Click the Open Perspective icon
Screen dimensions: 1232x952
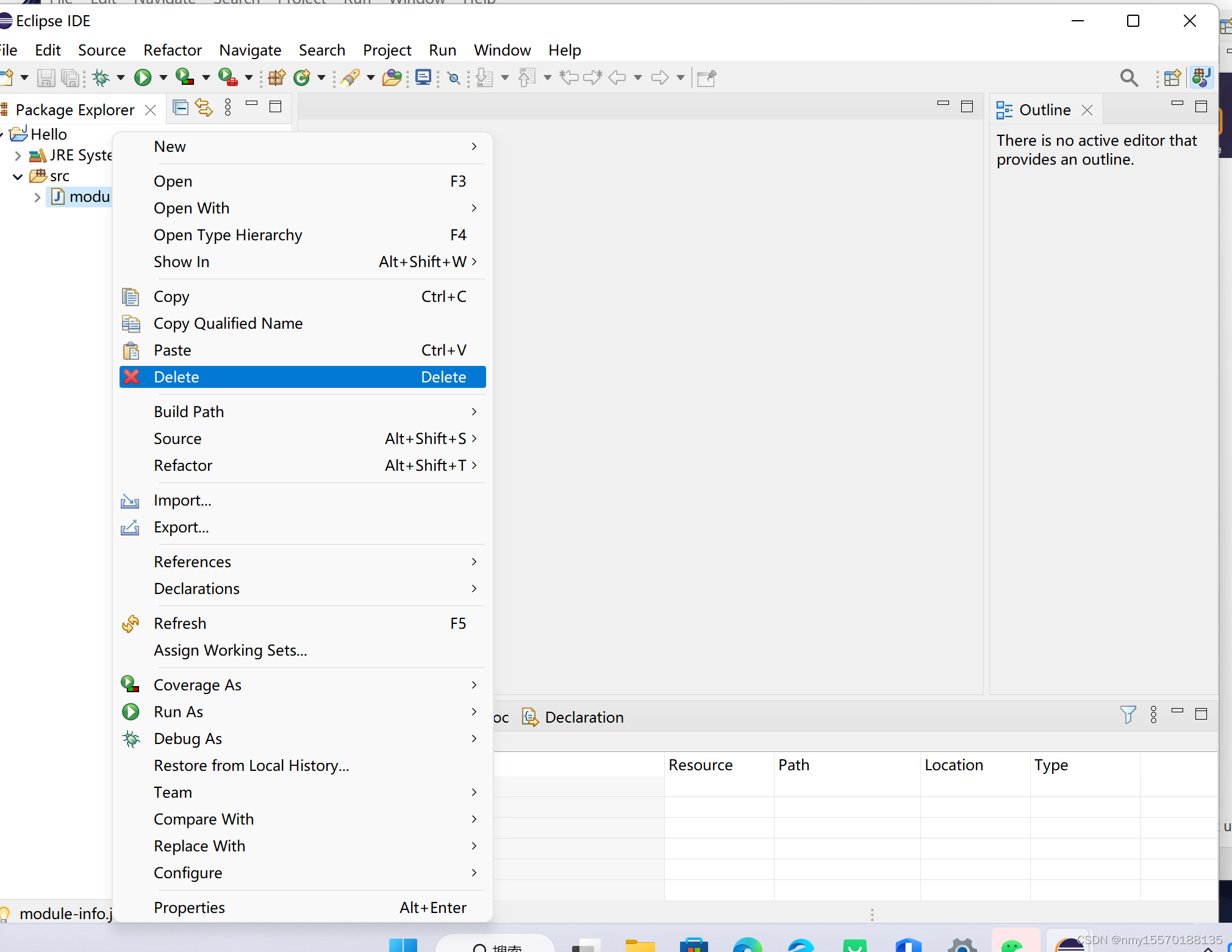pyautogui.click(x=1172, y=77)
